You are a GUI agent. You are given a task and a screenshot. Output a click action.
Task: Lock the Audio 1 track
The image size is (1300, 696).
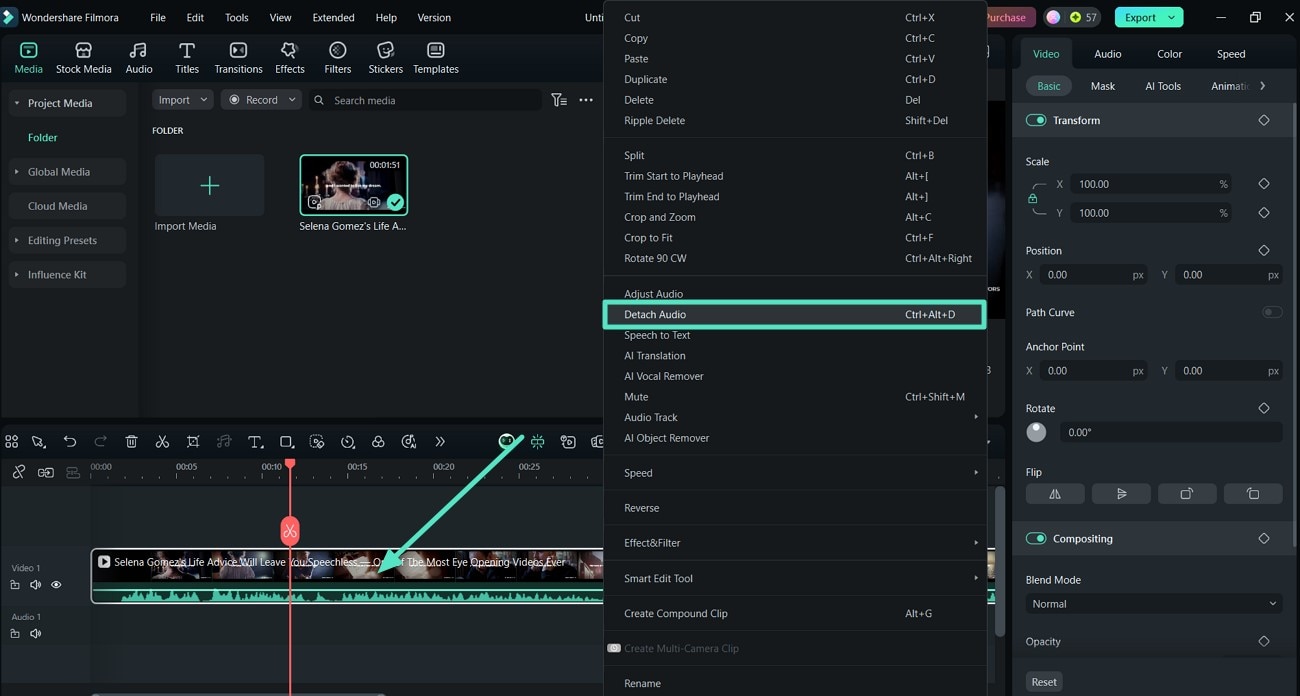tap(15, 634)
